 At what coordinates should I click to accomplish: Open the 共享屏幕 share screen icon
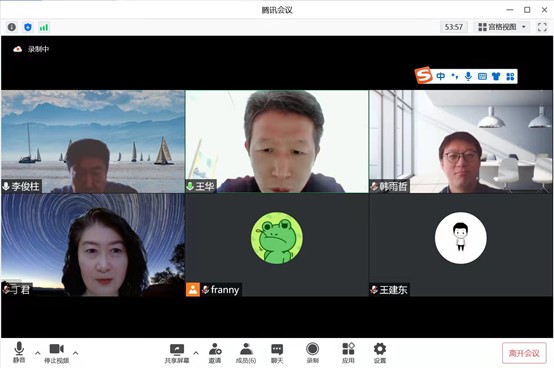(x=177, y=353)
